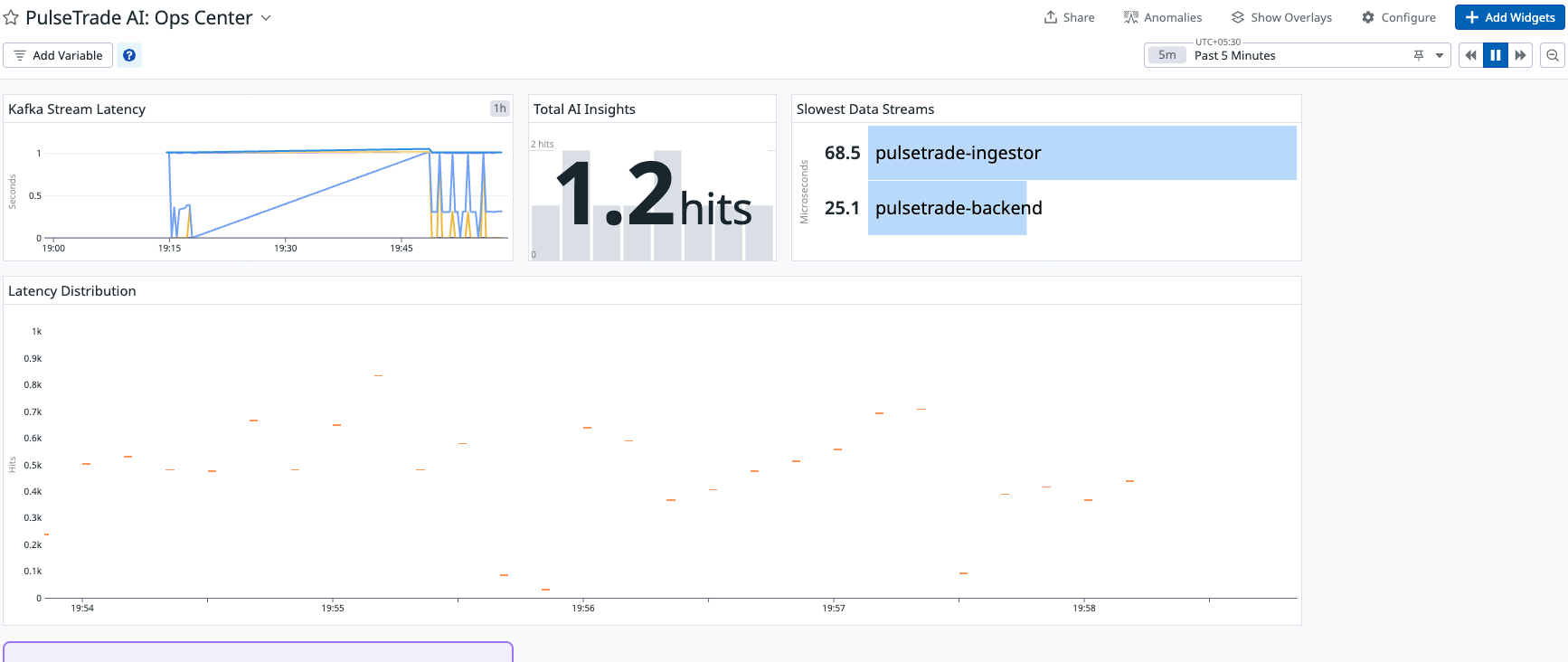Toggle Show Overlays on graphs
This screenshot has height=662, width=1568.
(x=1281, y=17)
